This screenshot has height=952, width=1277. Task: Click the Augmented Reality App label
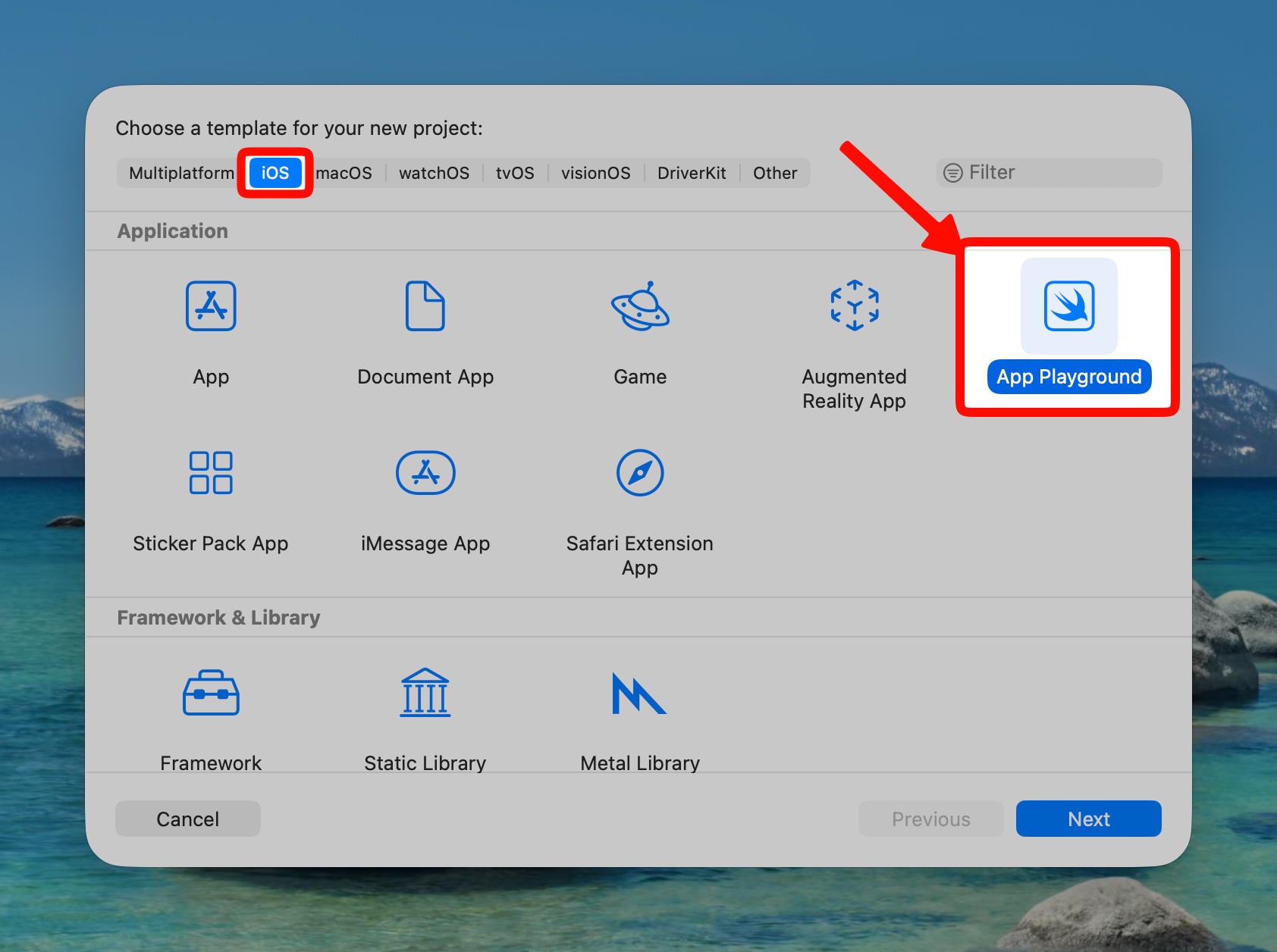(x=855, y=389)
